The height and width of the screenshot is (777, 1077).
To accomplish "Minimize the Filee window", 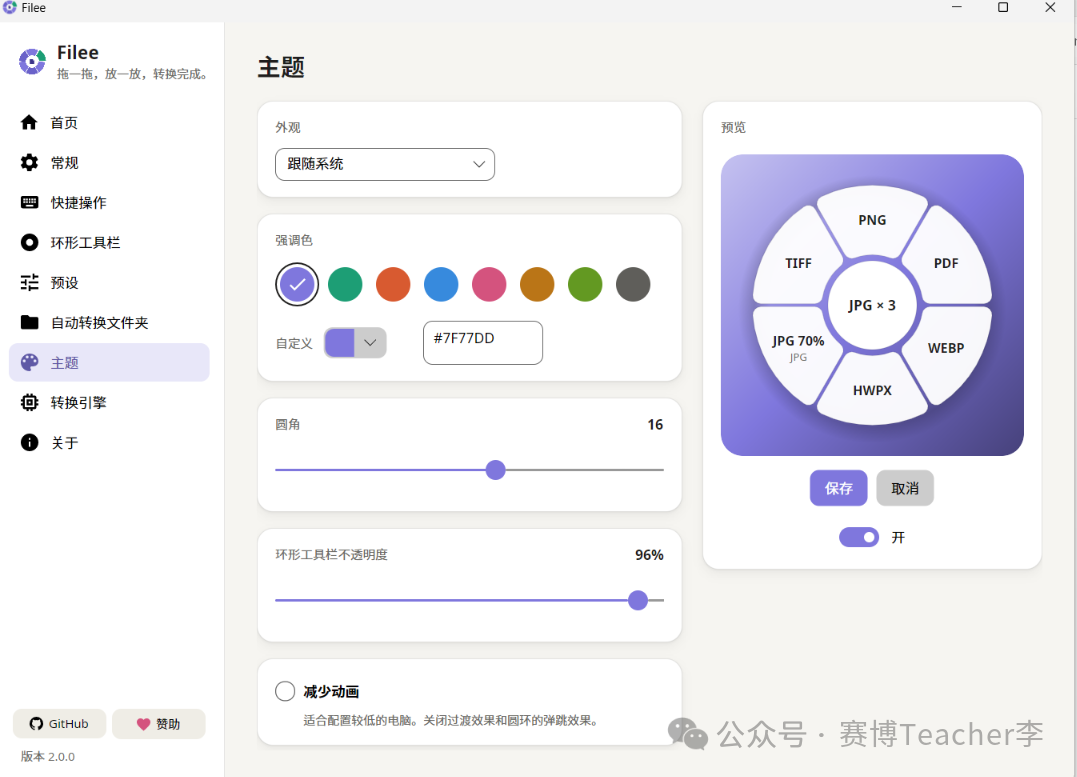I will [956, 8].
